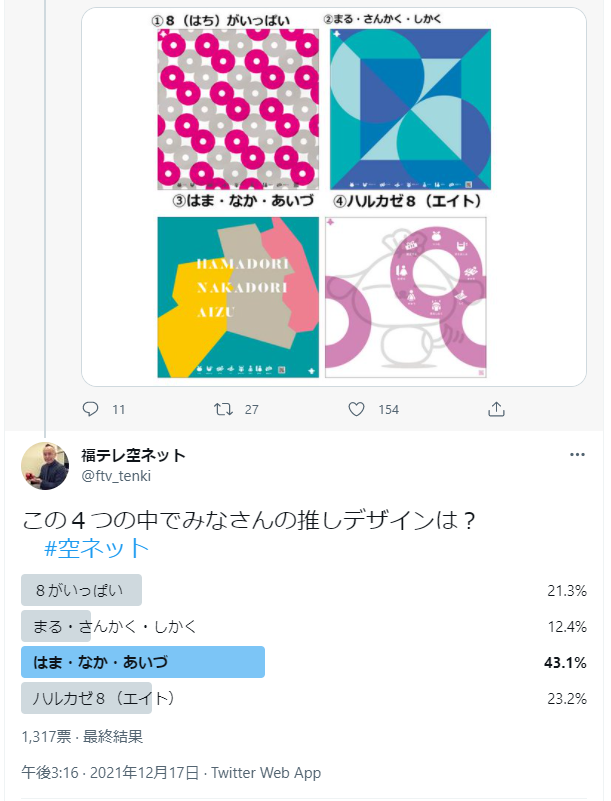
Task: Click the 福テレ空ネット profile avatar
Action: click(45, 465)
